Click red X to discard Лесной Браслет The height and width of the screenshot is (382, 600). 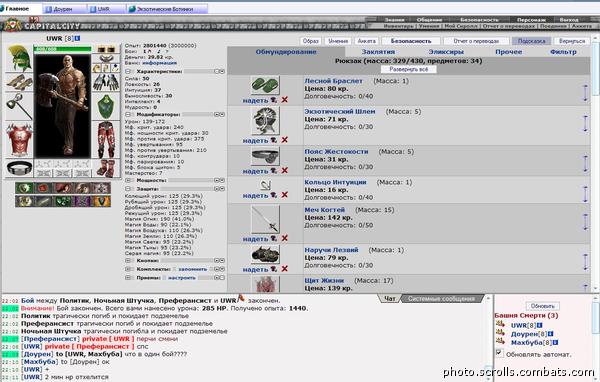pos(284,100)
